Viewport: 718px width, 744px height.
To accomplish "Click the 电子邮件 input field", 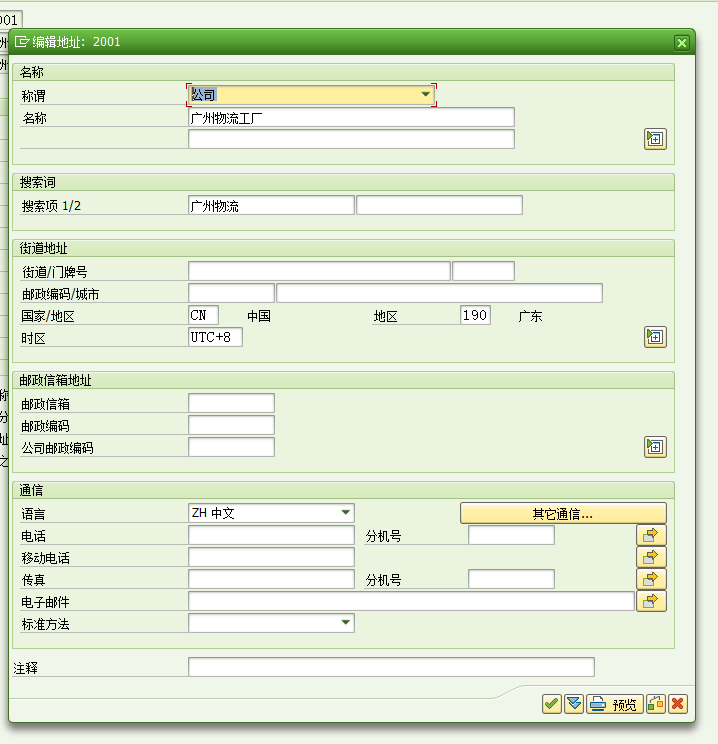I will coord(410,601).
